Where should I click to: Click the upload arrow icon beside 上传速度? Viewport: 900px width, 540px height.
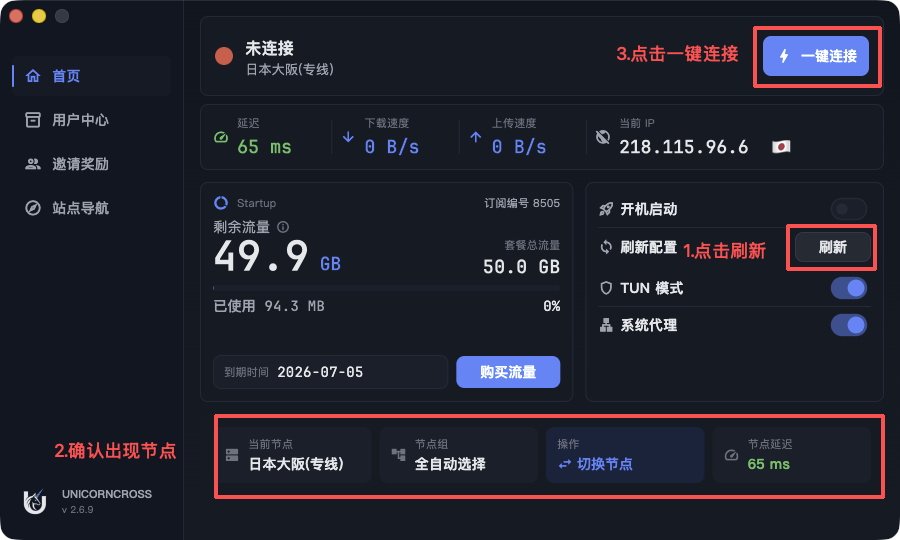pos(475,137)
